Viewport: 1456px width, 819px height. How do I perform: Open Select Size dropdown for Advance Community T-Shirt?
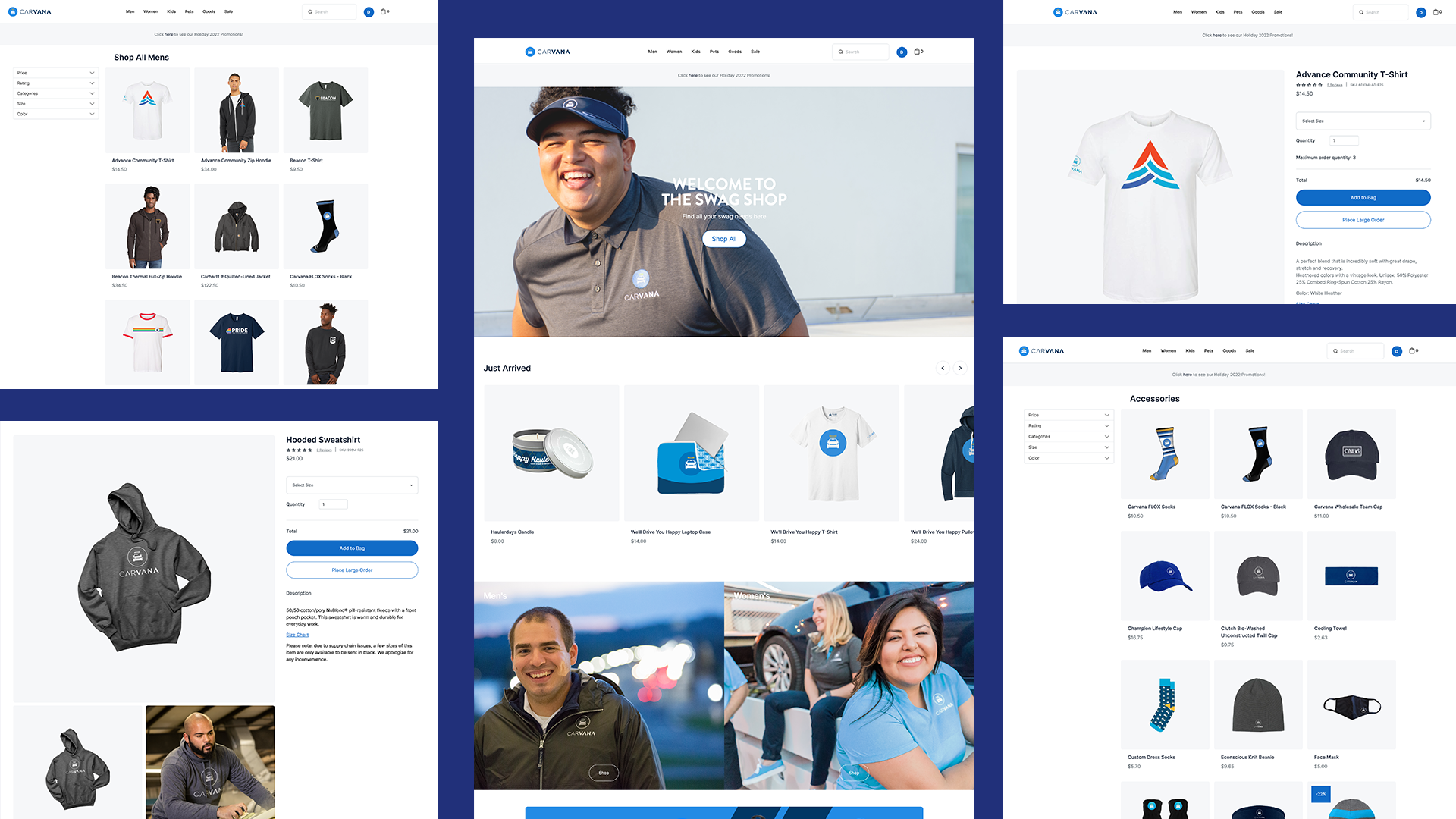(1363, 121)
